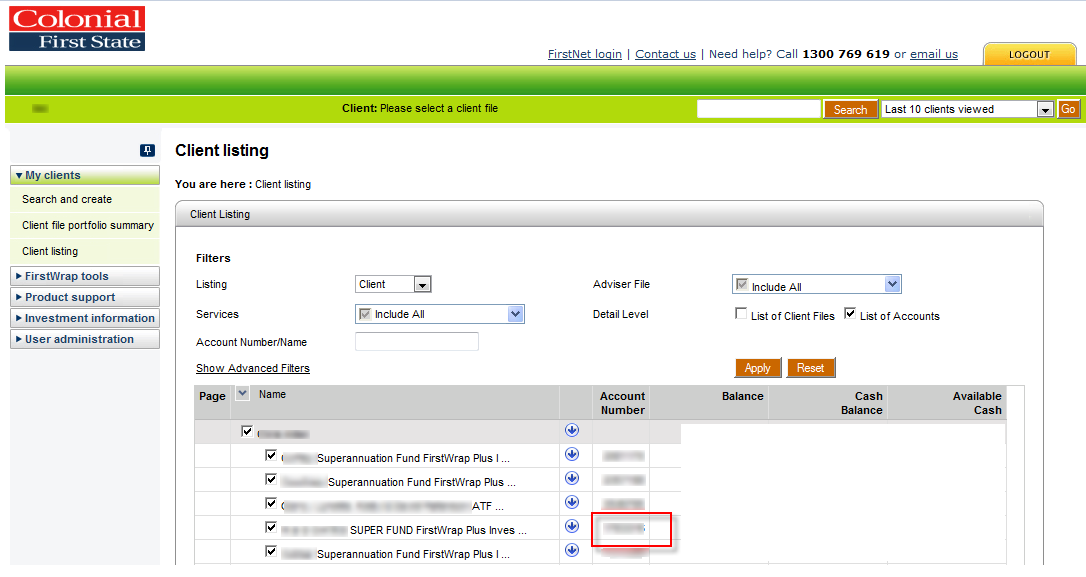The height and width of the screenshot is (577, 1086).
Task: Enable the List of Client Files checkbox
Action: pyautogui.click(x=740, y=314)
